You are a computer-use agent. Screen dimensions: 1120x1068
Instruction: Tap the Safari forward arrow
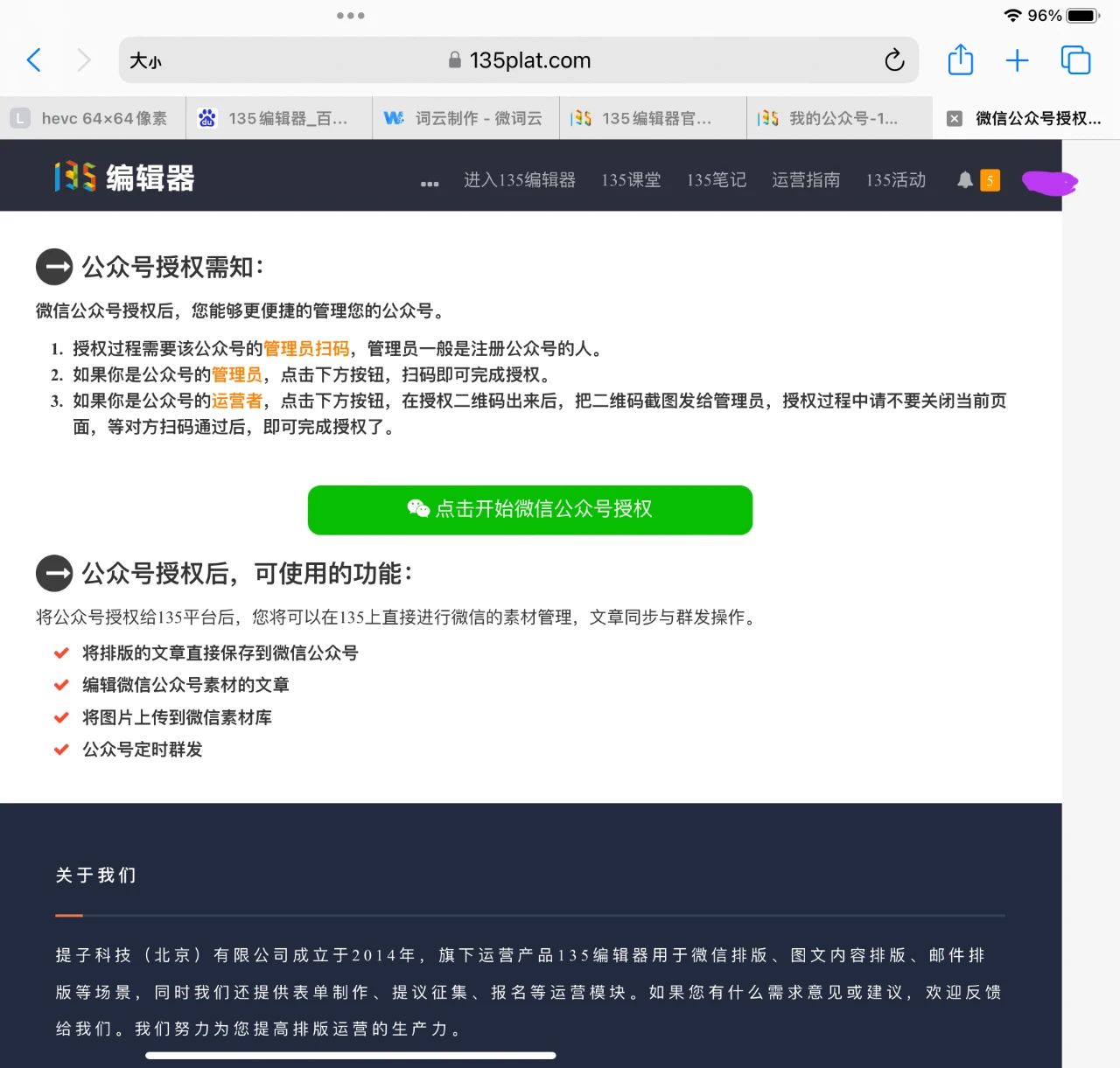coord(84,60)
